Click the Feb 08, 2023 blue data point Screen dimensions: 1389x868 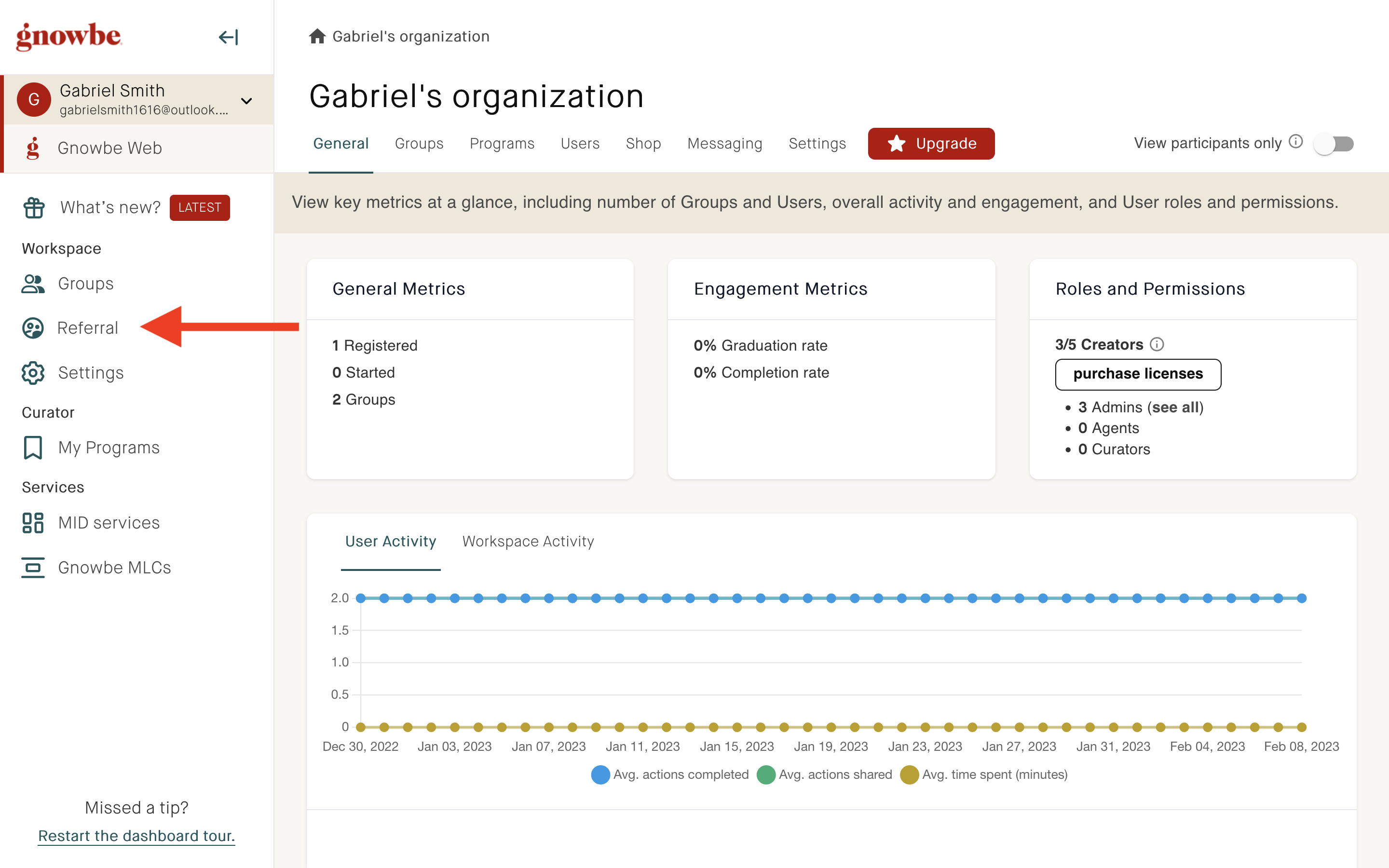tap(1302, 598)
